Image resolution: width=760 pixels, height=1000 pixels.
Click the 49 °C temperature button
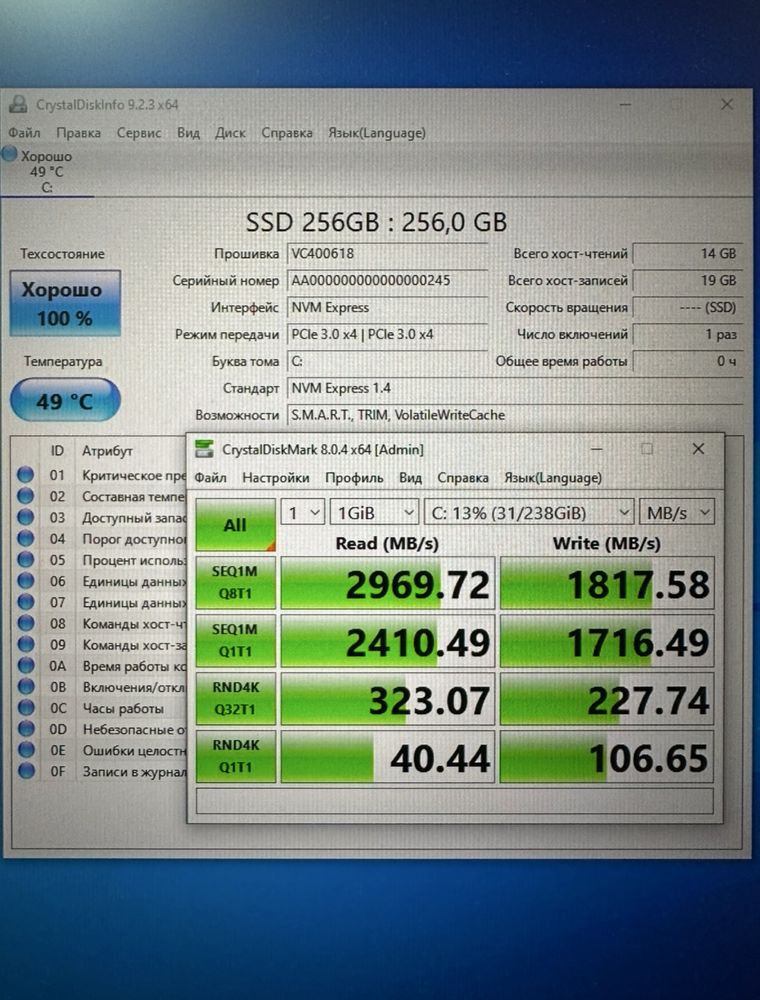[65, 401]
